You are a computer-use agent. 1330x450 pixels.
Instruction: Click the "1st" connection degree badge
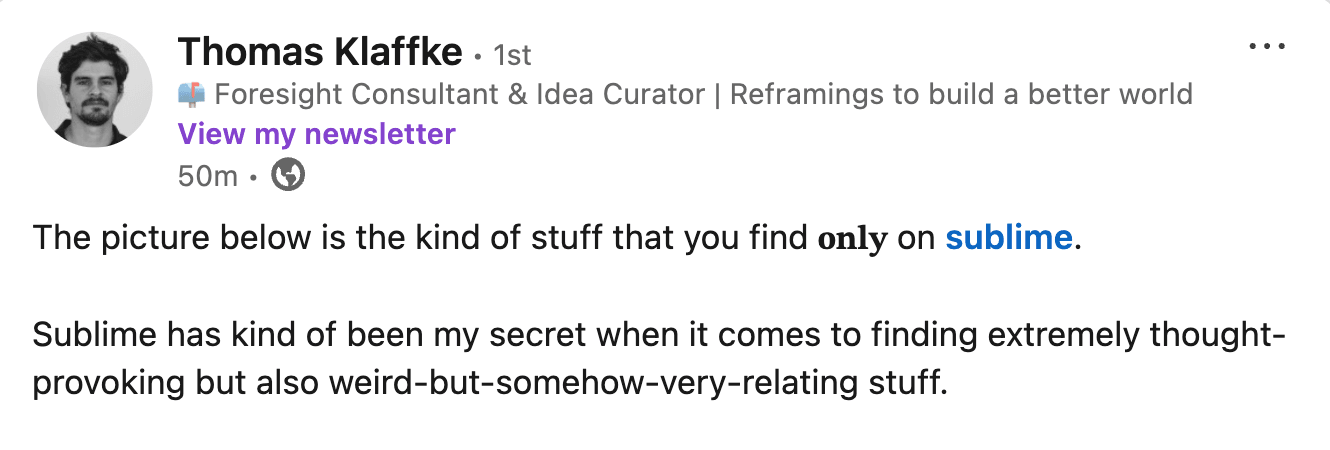click(x=512, y=53)
